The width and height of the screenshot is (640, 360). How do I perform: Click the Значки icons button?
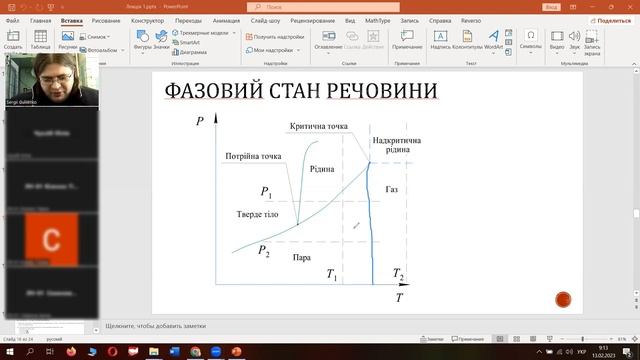(161, 40)
